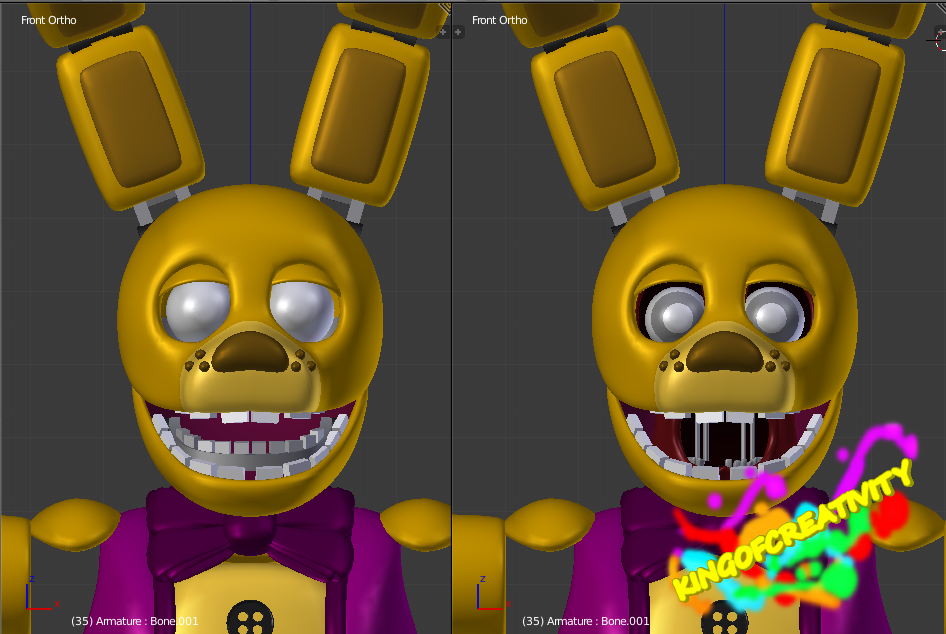Screen dimensions: 946x634
Task: Click the XZ axis gizmo in left viewport
Action: coord(41,593)
